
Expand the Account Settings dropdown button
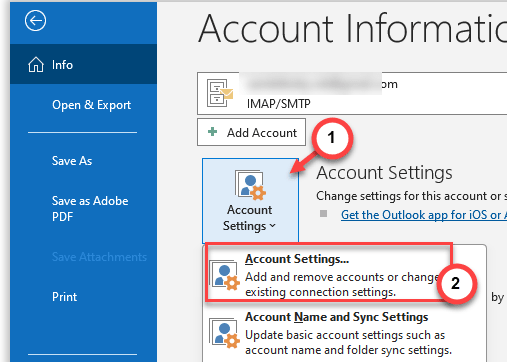(250, 201)
